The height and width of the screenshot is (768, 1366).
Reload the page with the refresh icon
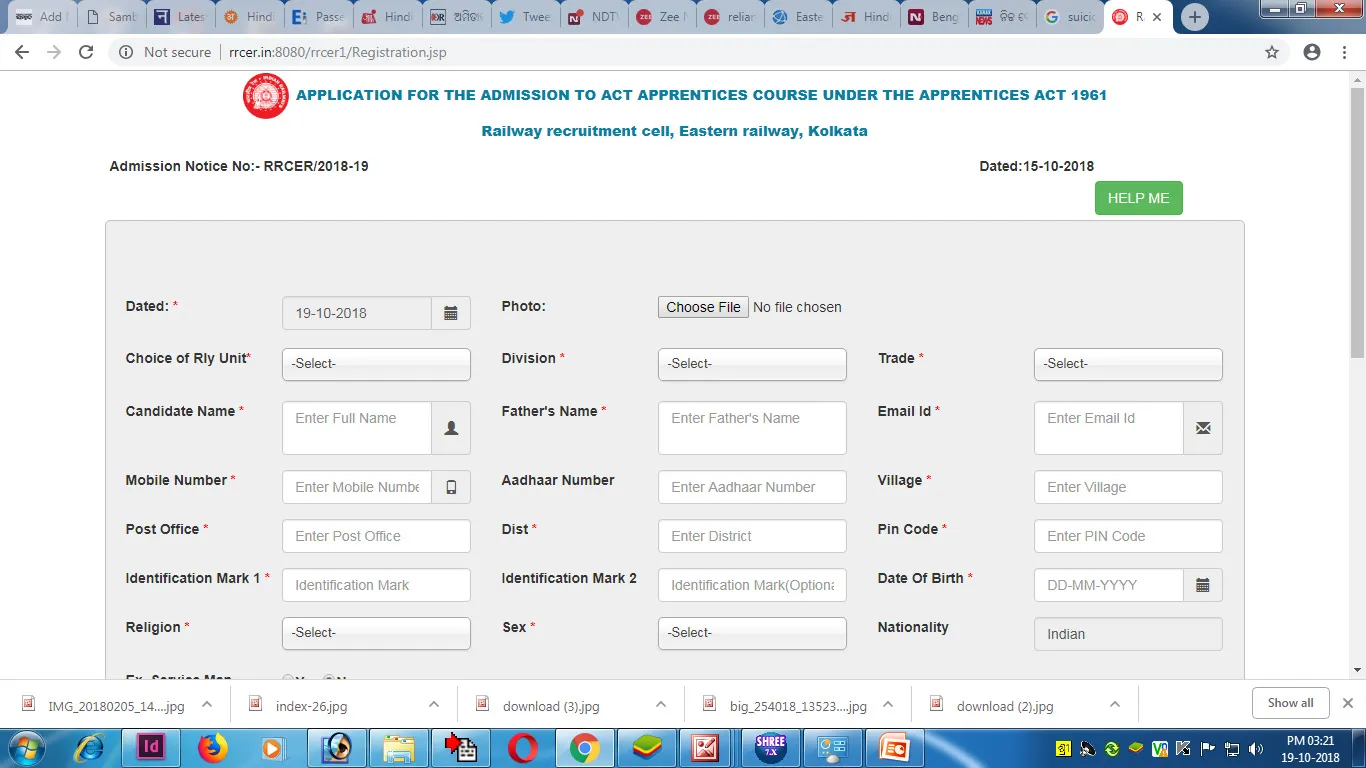(86, 52)
